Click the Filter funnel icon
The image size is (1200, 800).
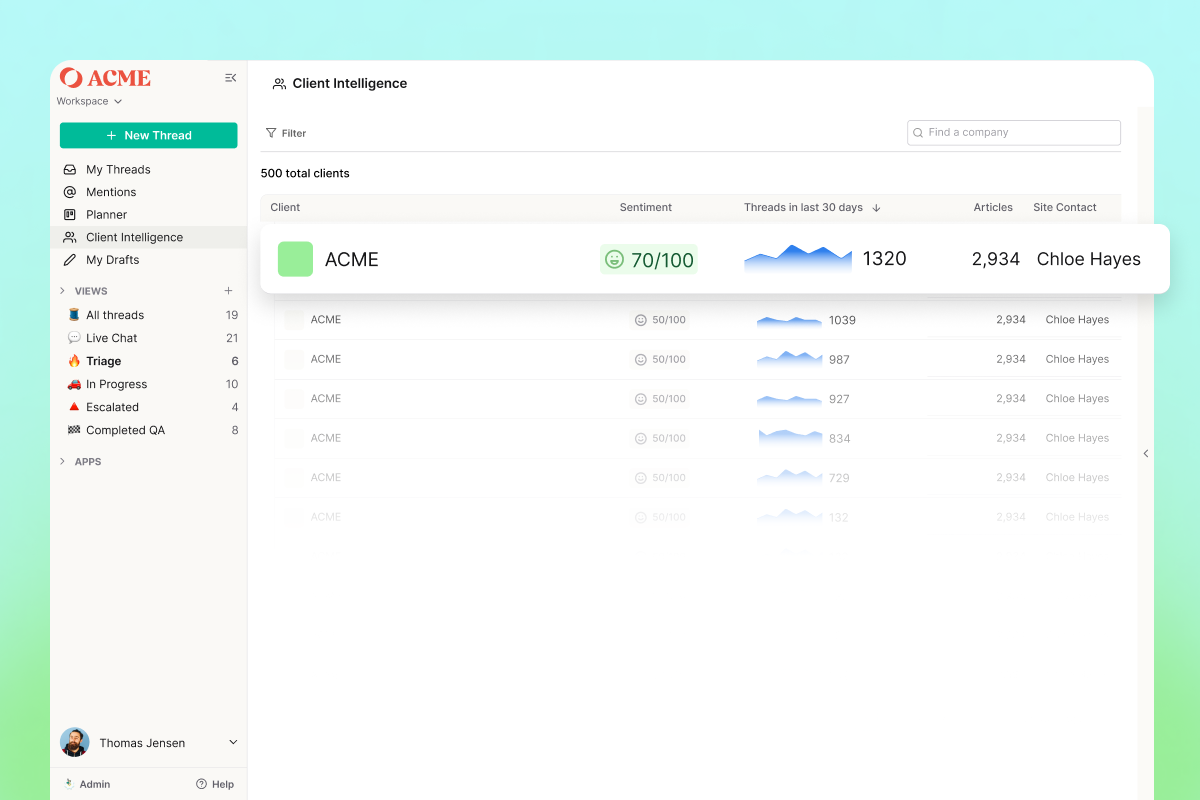click(x=271, y=133)
